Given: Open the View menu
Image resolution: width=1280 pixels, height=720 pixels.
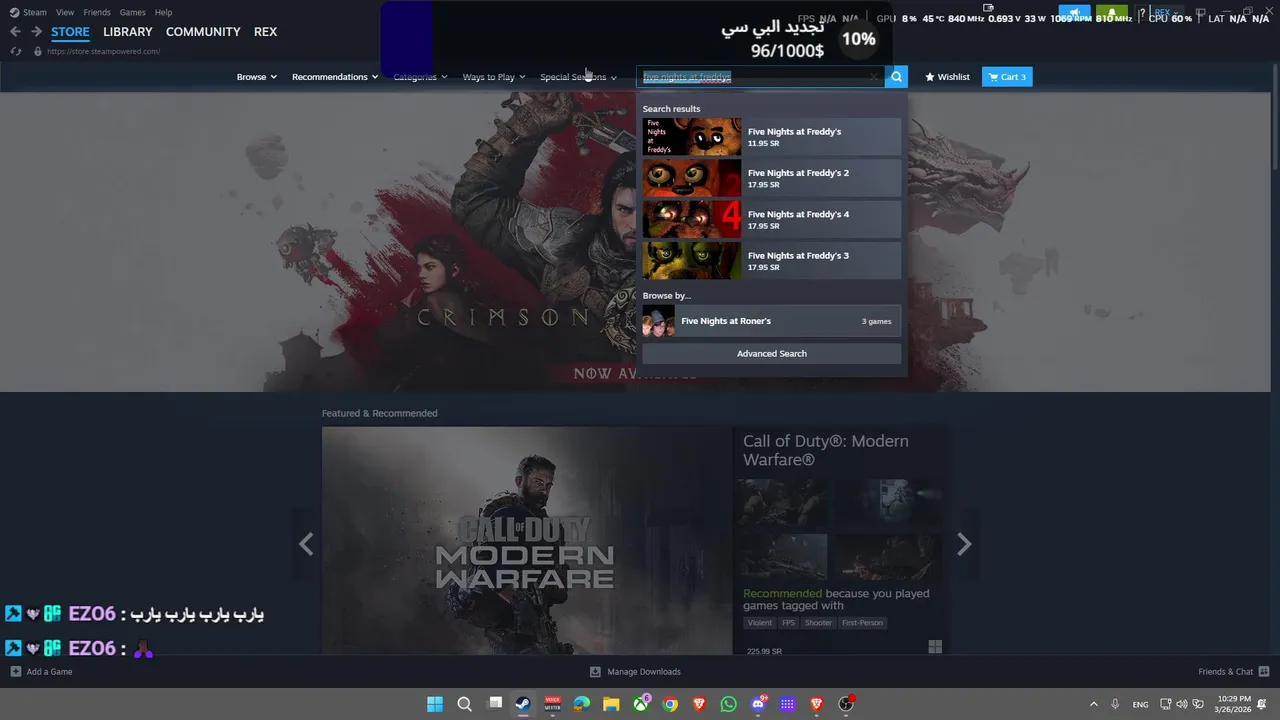Looking at the screenshot, I should tap(65, 12).
